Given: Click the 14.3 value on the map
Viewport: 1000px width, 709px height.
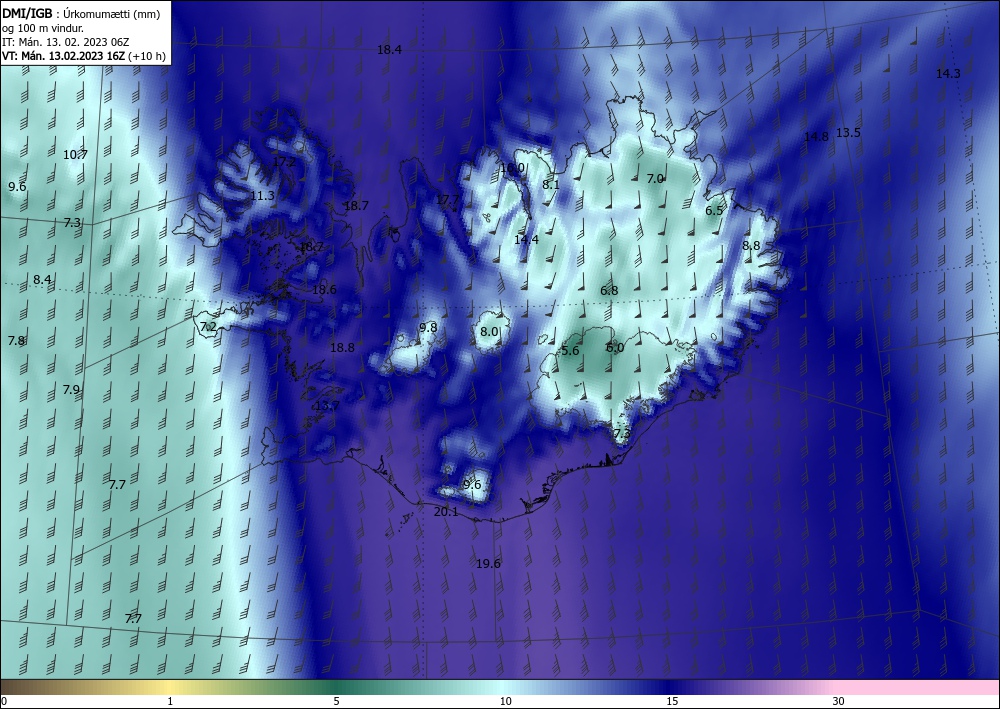Looking at the screenshot, I should point(948,73).
